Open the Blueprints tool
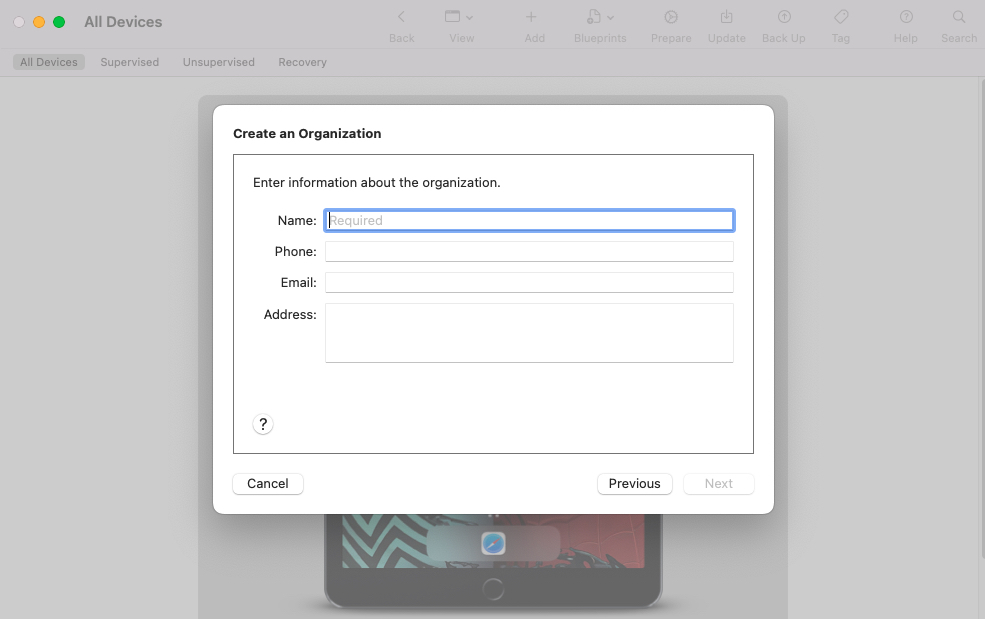985x619 pixels. click(x=594, y=17)
